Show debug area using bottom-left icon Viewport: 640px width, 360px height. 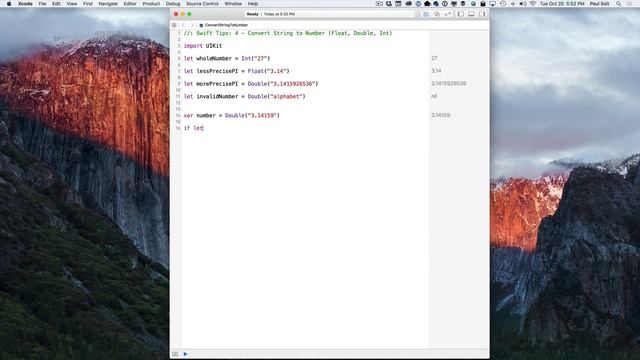(x=175, y=354)
